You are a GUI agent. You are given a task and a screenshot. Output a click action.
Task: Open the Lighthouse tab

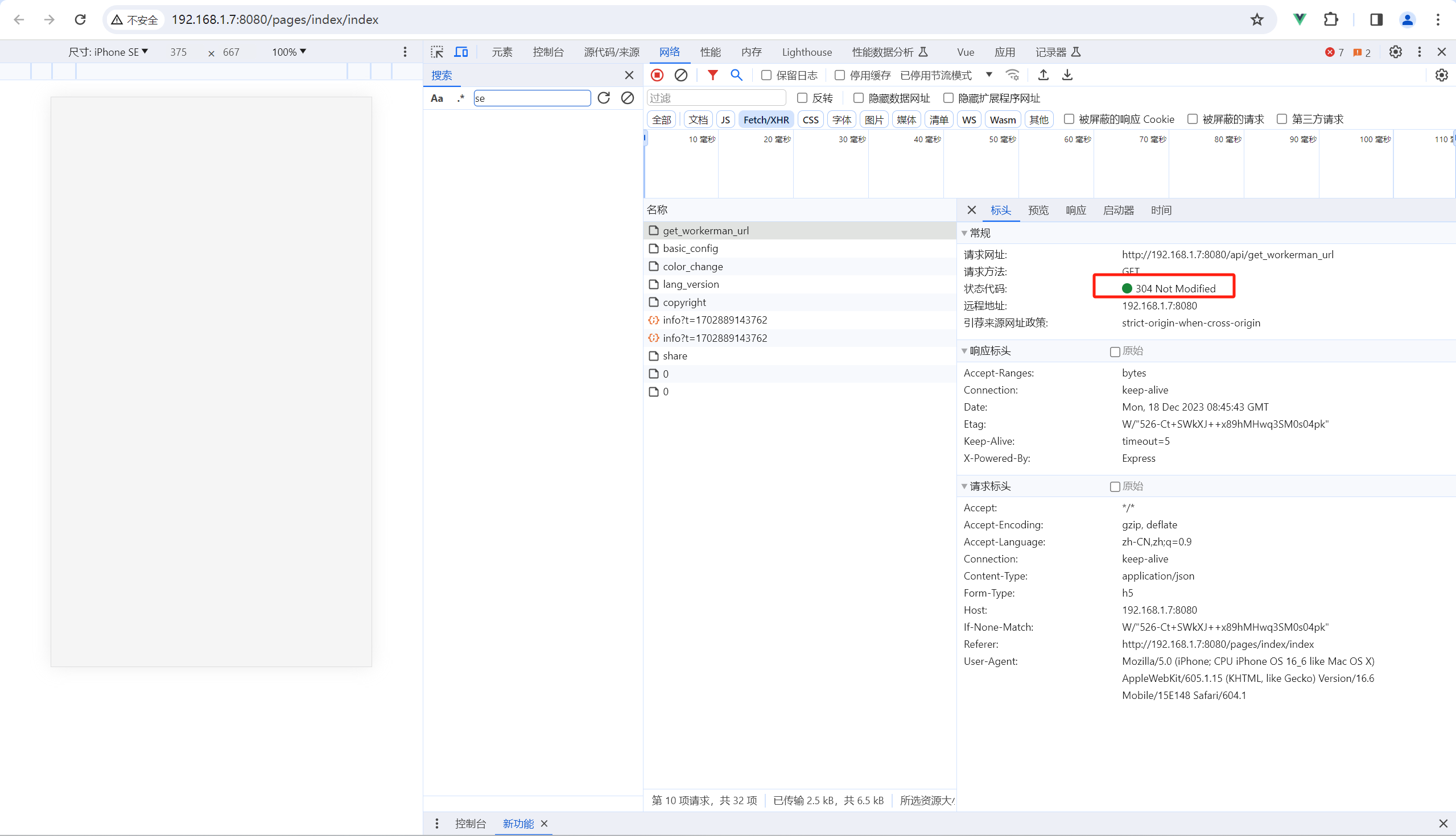[x=806, y=52]
